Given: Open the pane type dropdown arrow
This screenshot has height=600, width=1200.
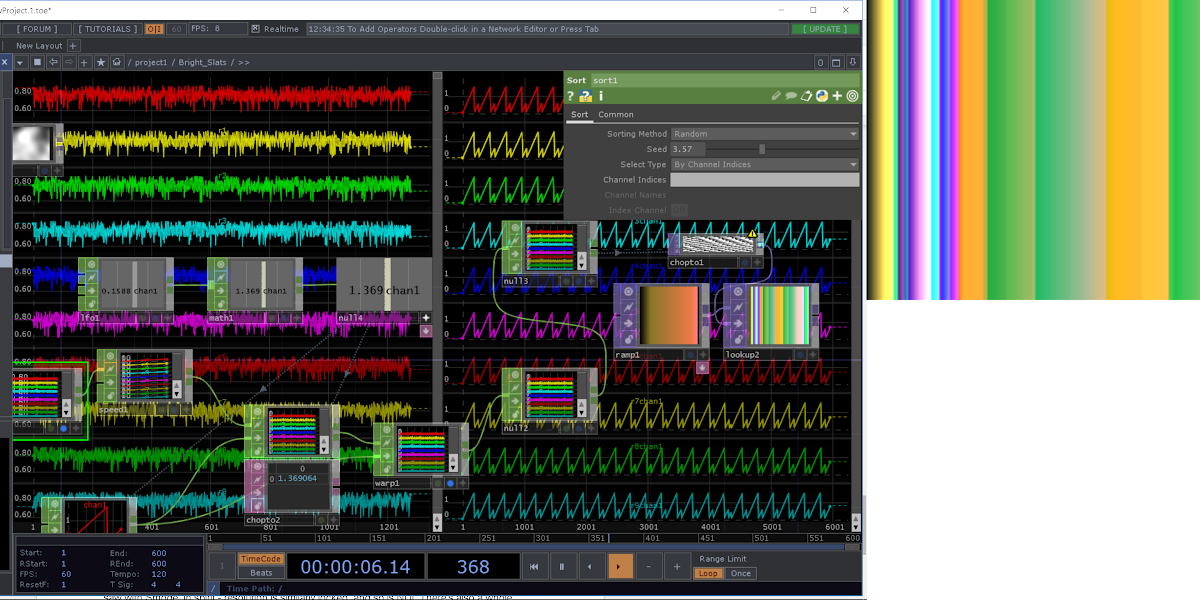Looking at the screenshot, I should (21, 62).
